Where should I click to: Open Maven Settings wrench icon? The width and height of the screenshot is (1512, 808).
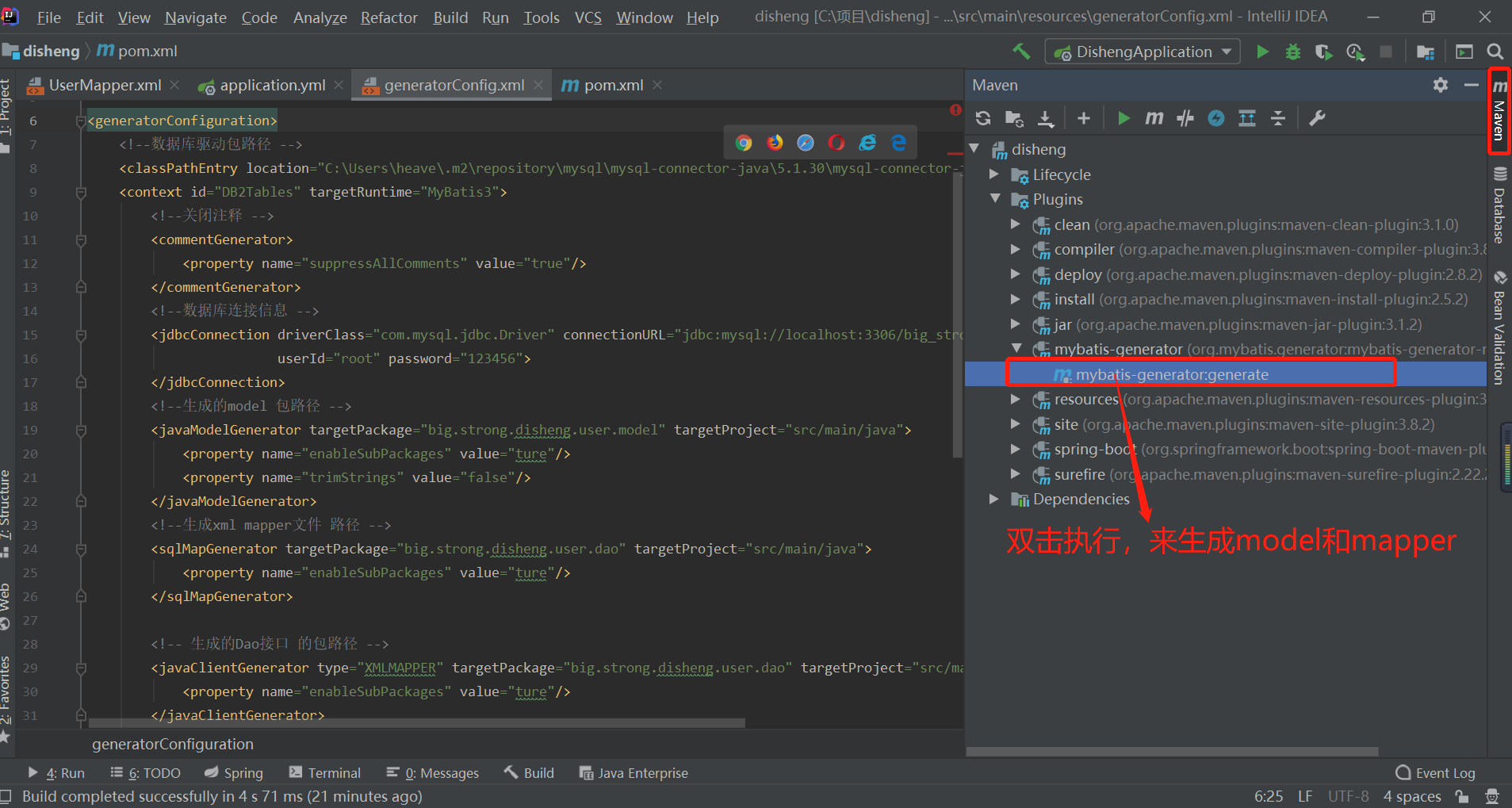pyautogui.click(x=1317, y=118)
